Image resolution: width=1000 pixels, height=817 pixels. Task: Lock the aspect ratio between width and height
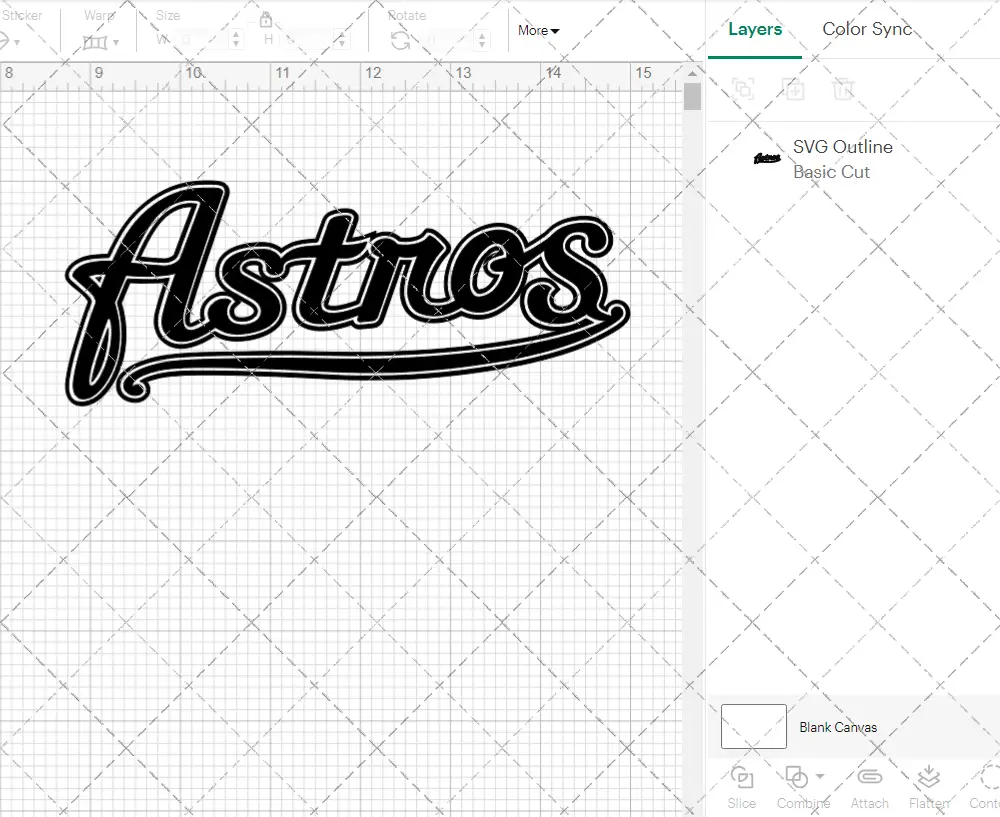click(265, 19)
